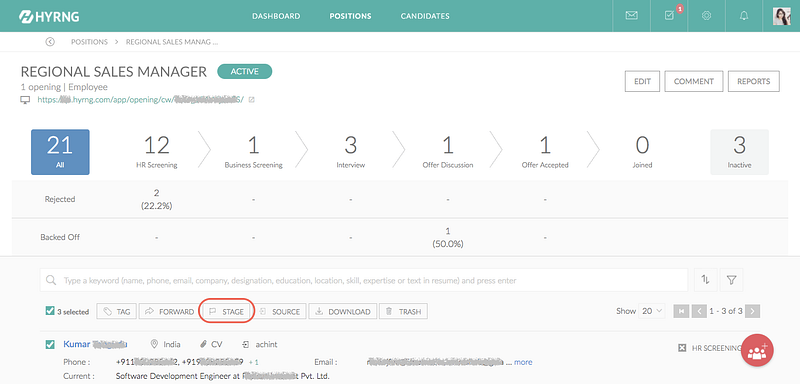The height and width of the screenshot is (384, 800).
Task: Click the TAG bulk action button
Action: (x=117, y=312)
